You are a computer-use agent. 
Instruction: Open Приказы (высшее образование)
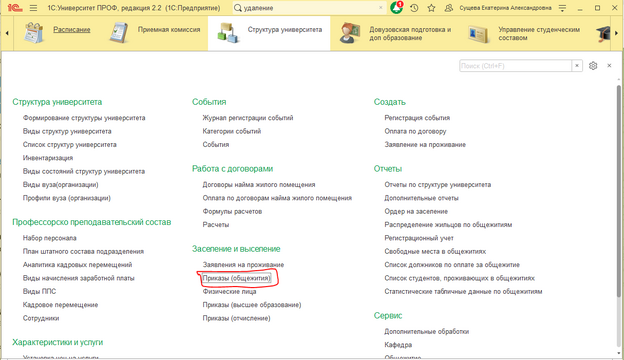click(252, 305)
